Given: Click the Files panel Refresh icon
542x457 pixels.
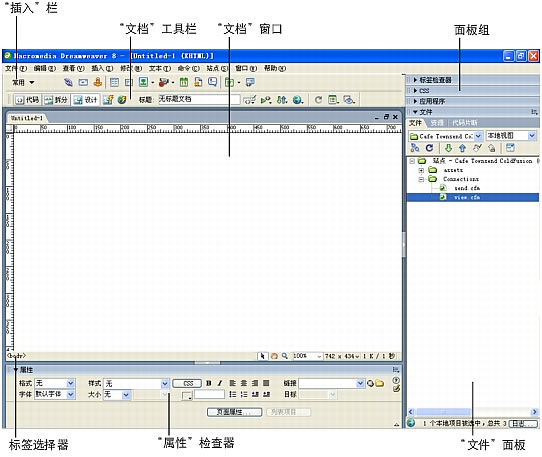Looking at the screenshot, I should click(x=429, y=148).
